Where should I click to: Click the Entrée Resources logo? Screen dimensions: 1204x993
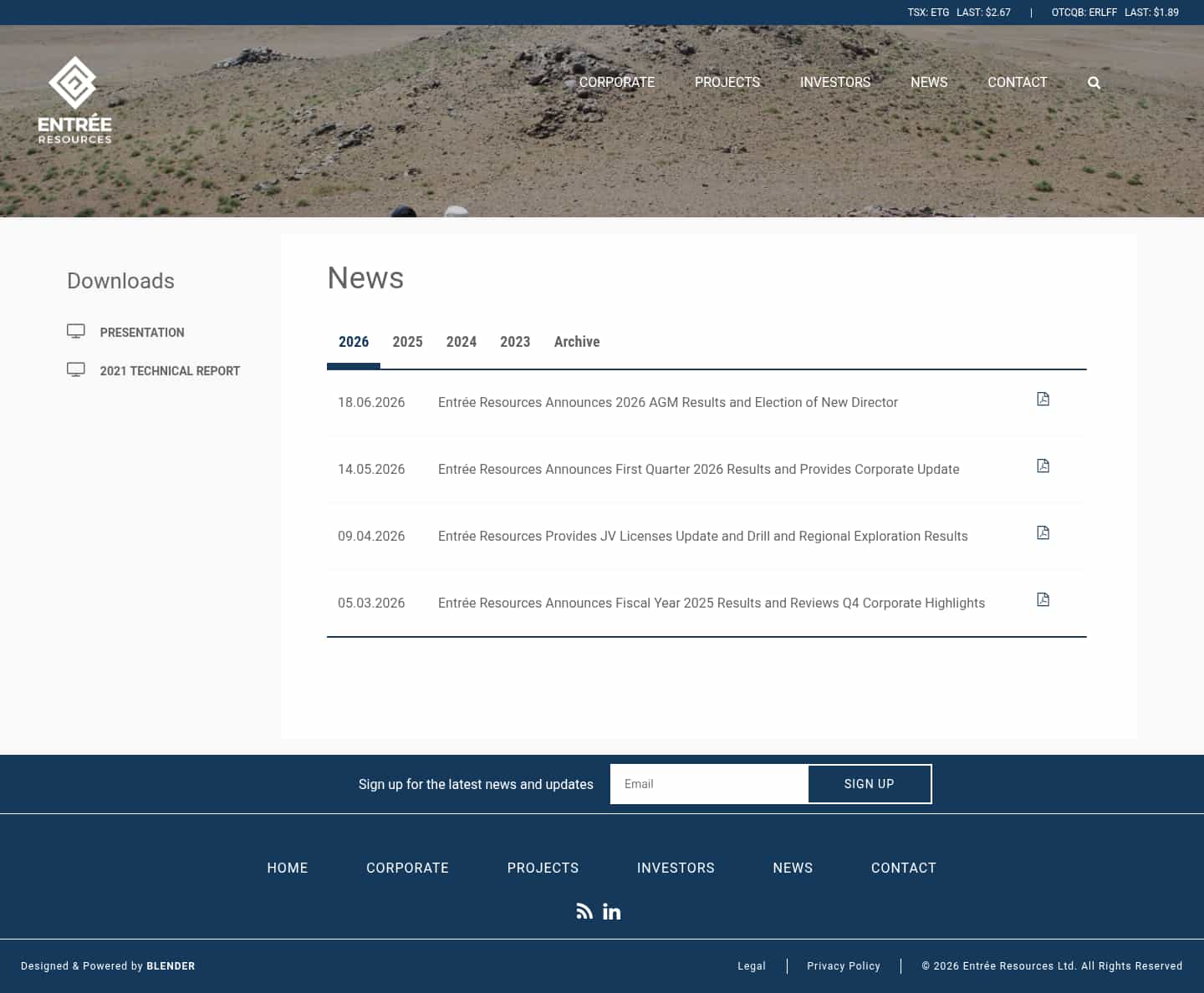[74, 100]
